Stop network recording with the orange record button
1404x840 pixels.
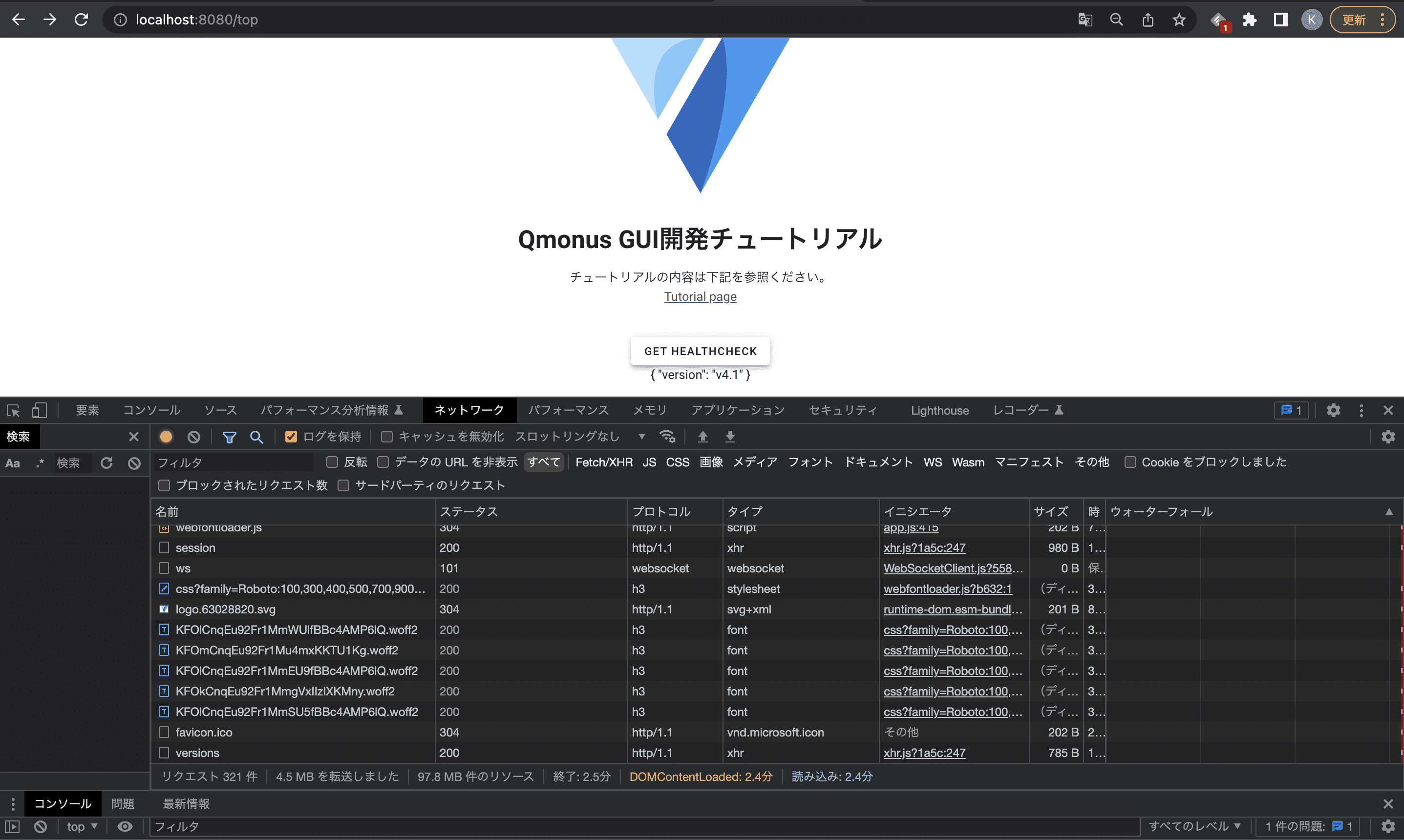coord(166,437)
